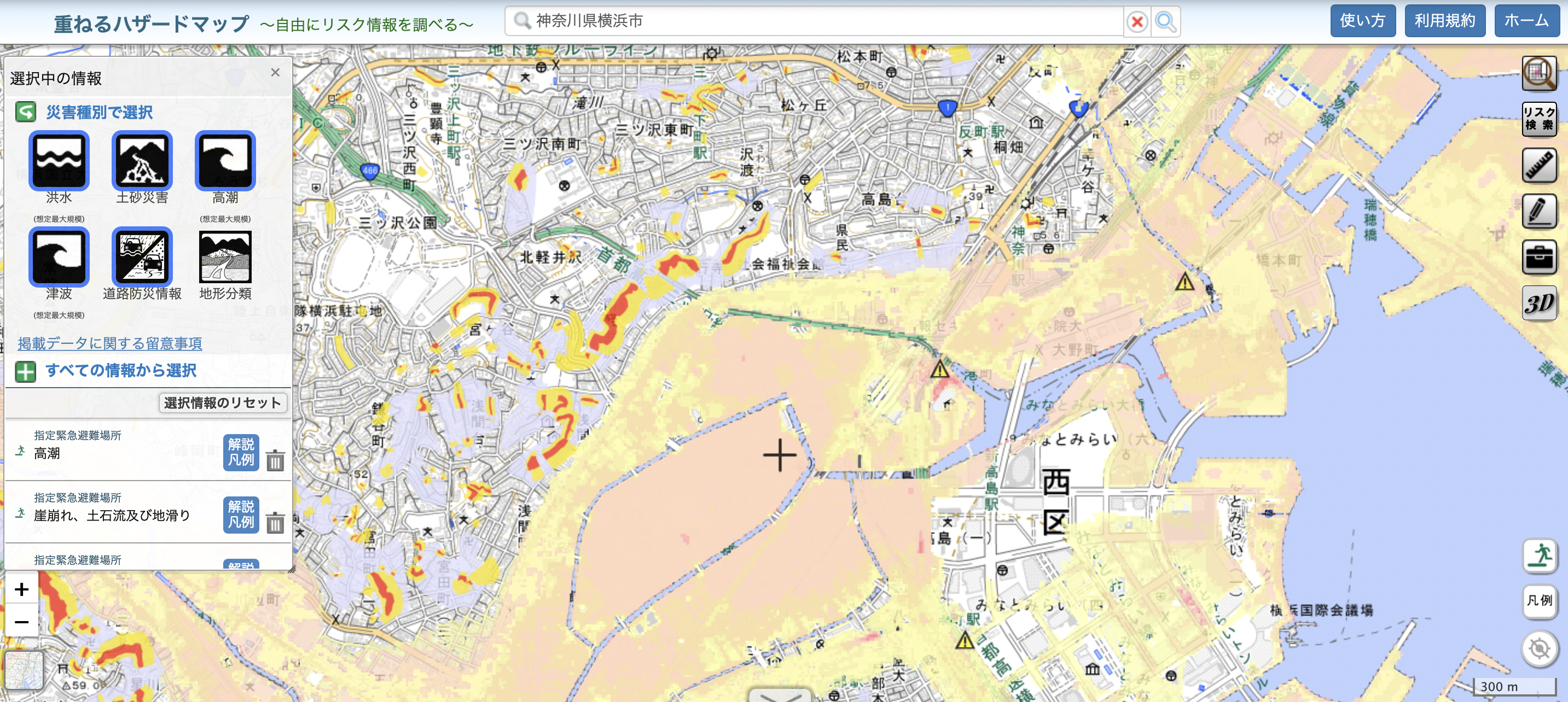Open the 利用規約 menu item

click(x=1444, y=21)
